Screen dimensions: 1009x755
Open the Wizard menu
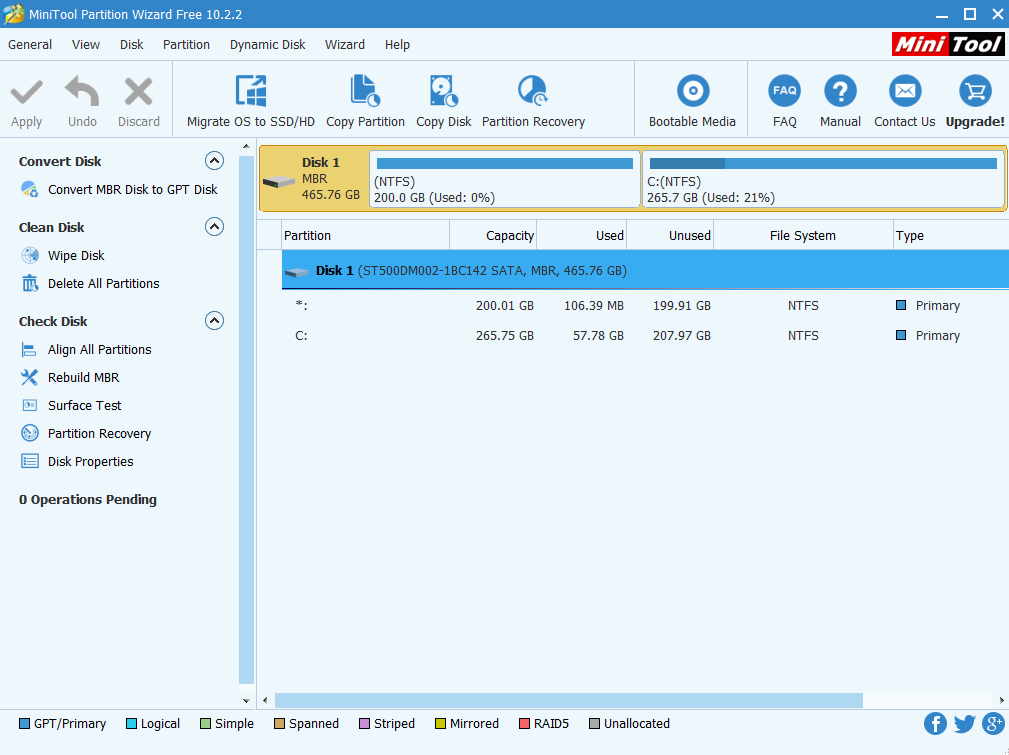pos(344,44)
